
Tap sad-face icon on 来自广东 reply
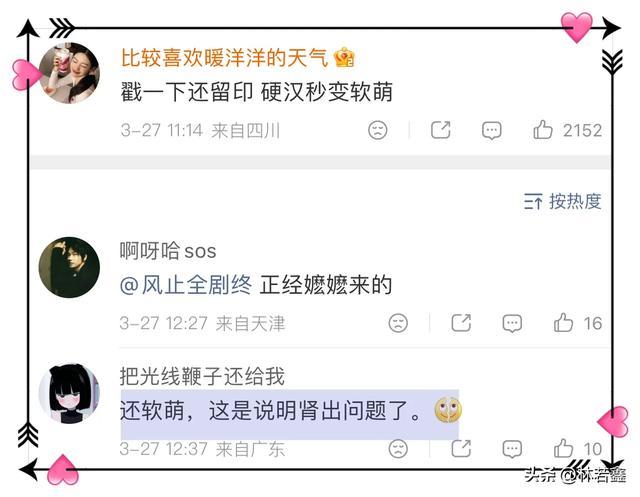[398, 449]
